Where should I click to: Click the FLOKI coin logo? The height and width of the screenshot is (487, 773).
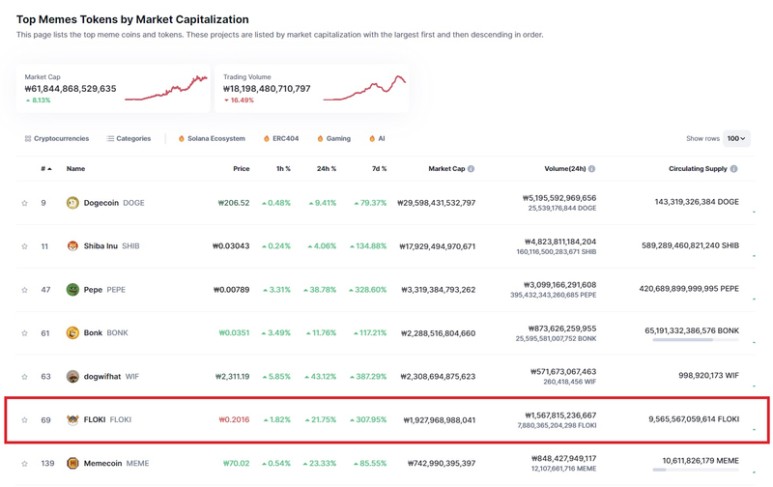[x=72, y=419]
